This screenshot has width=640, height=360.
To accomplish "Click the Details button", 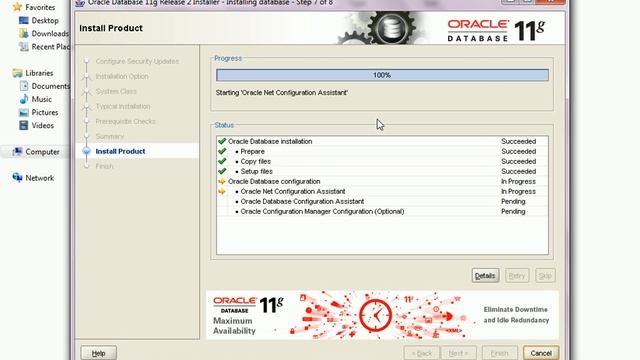I will 485,276.
